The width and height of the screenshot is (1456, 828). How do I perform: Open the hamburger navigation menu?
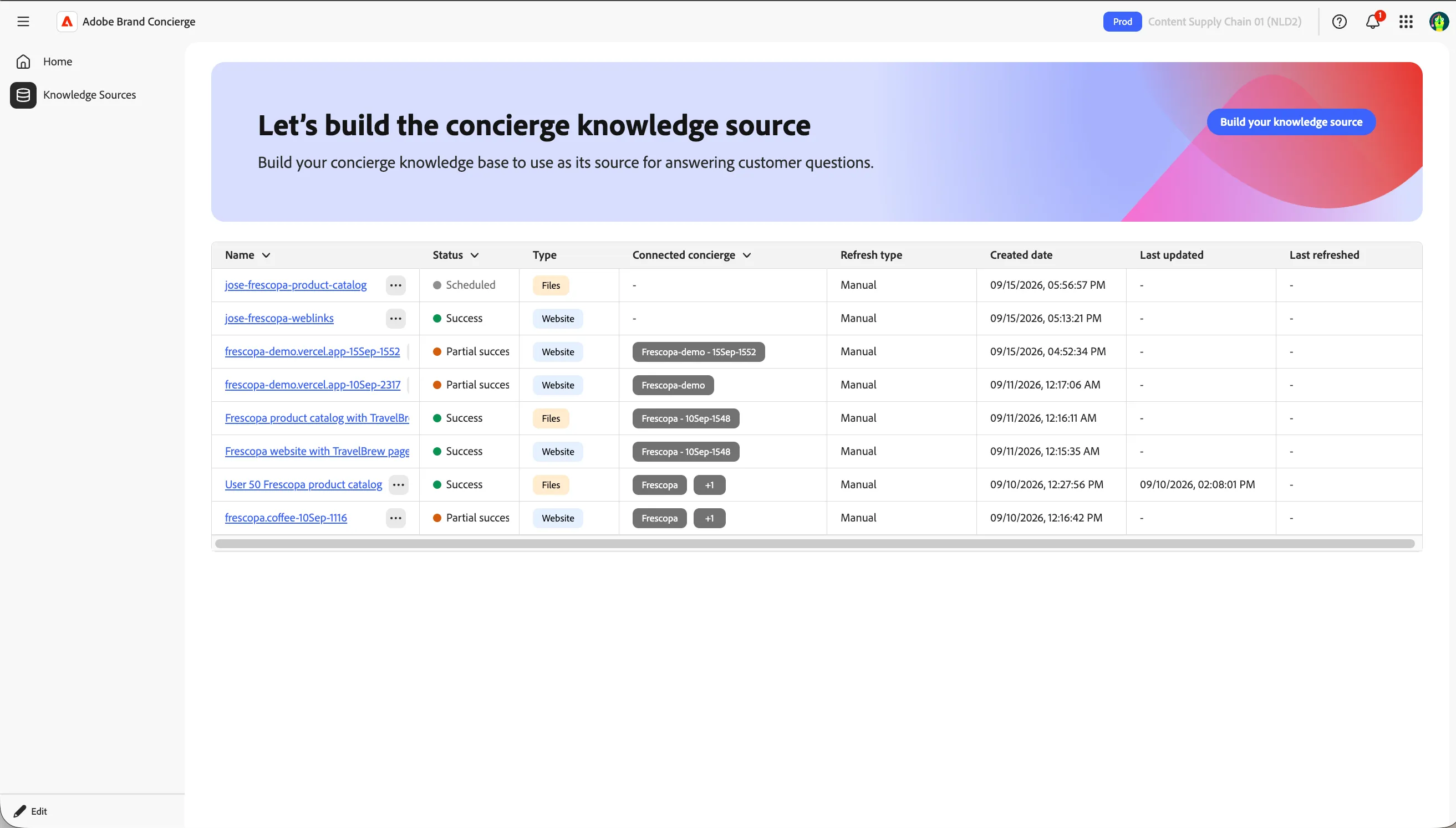[x=23, y=22]
